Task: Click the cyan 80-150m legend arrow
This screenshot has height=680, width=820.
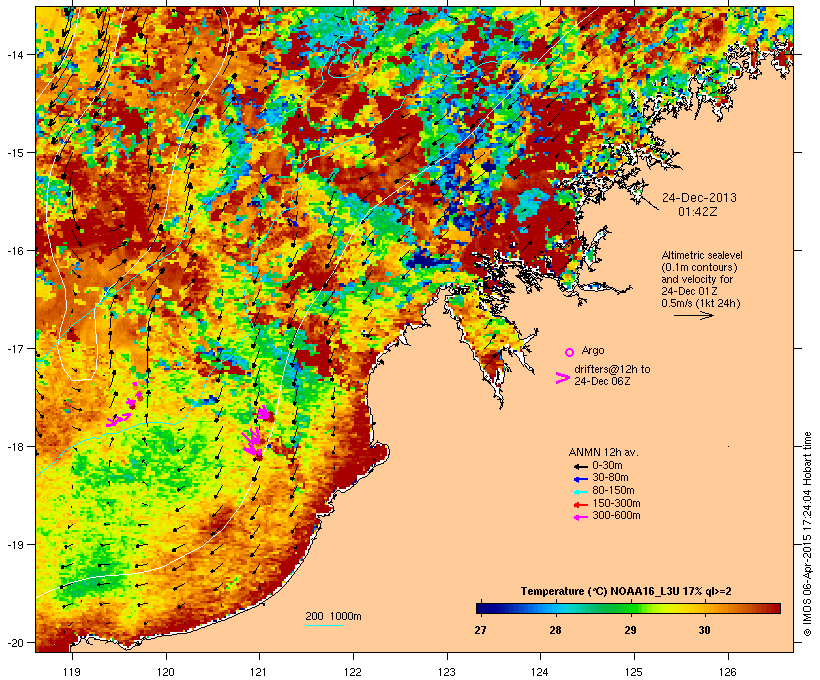Action: [x=581, y=492]
